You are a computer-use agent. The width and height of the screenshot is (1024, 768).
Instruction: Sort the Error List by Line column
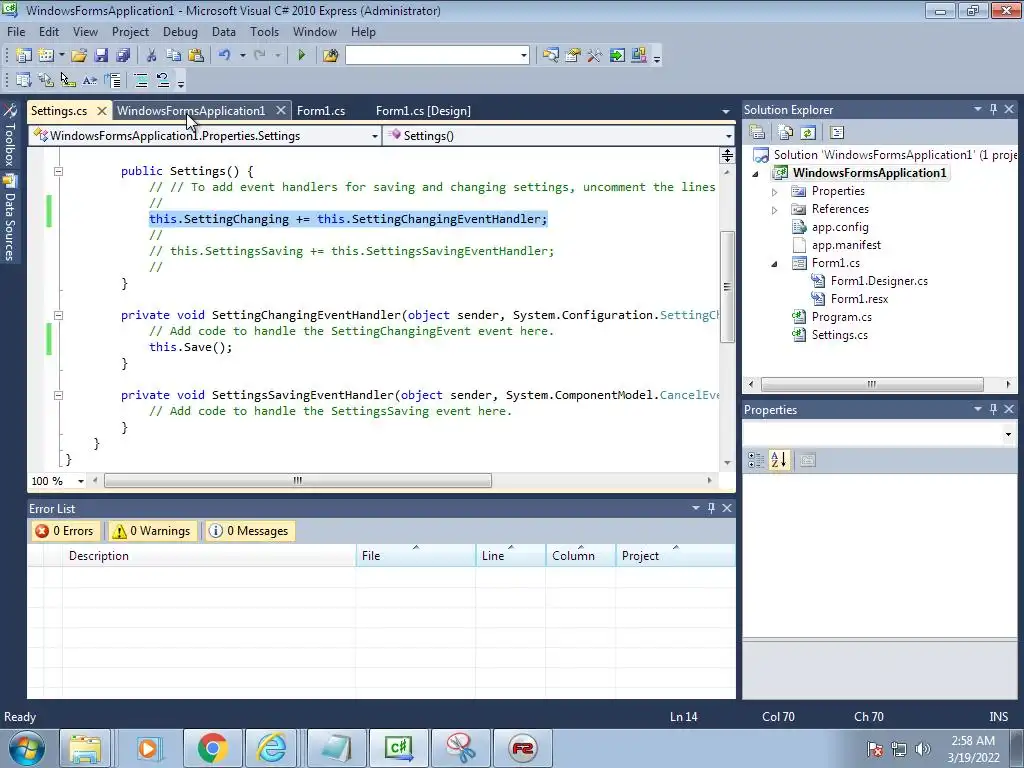click(510, 555)
